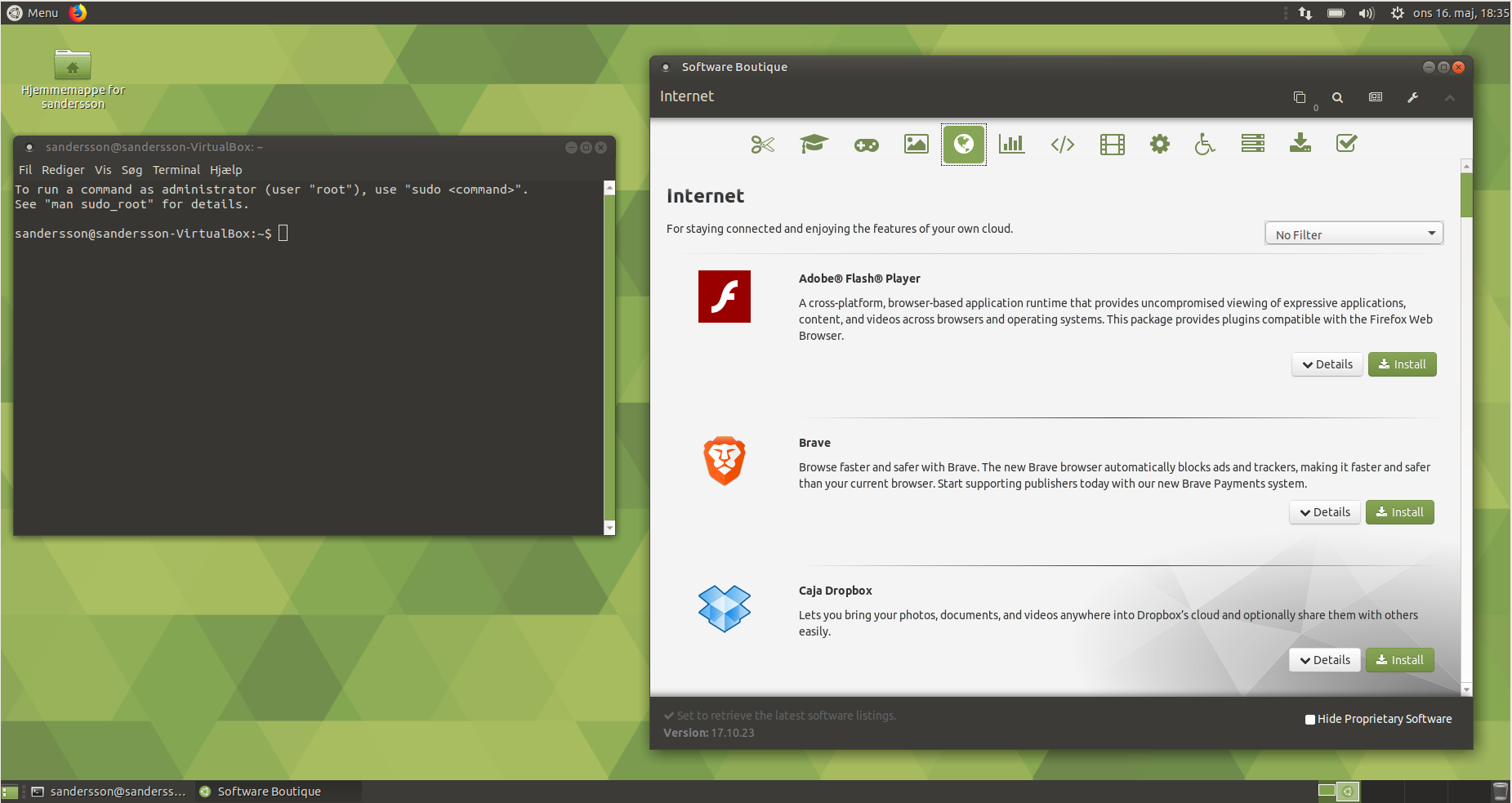The width and height of the screenshot is (1512, 803).
Task: Click the 'Caja Dropbox' application title
Action: pos(835,591)
